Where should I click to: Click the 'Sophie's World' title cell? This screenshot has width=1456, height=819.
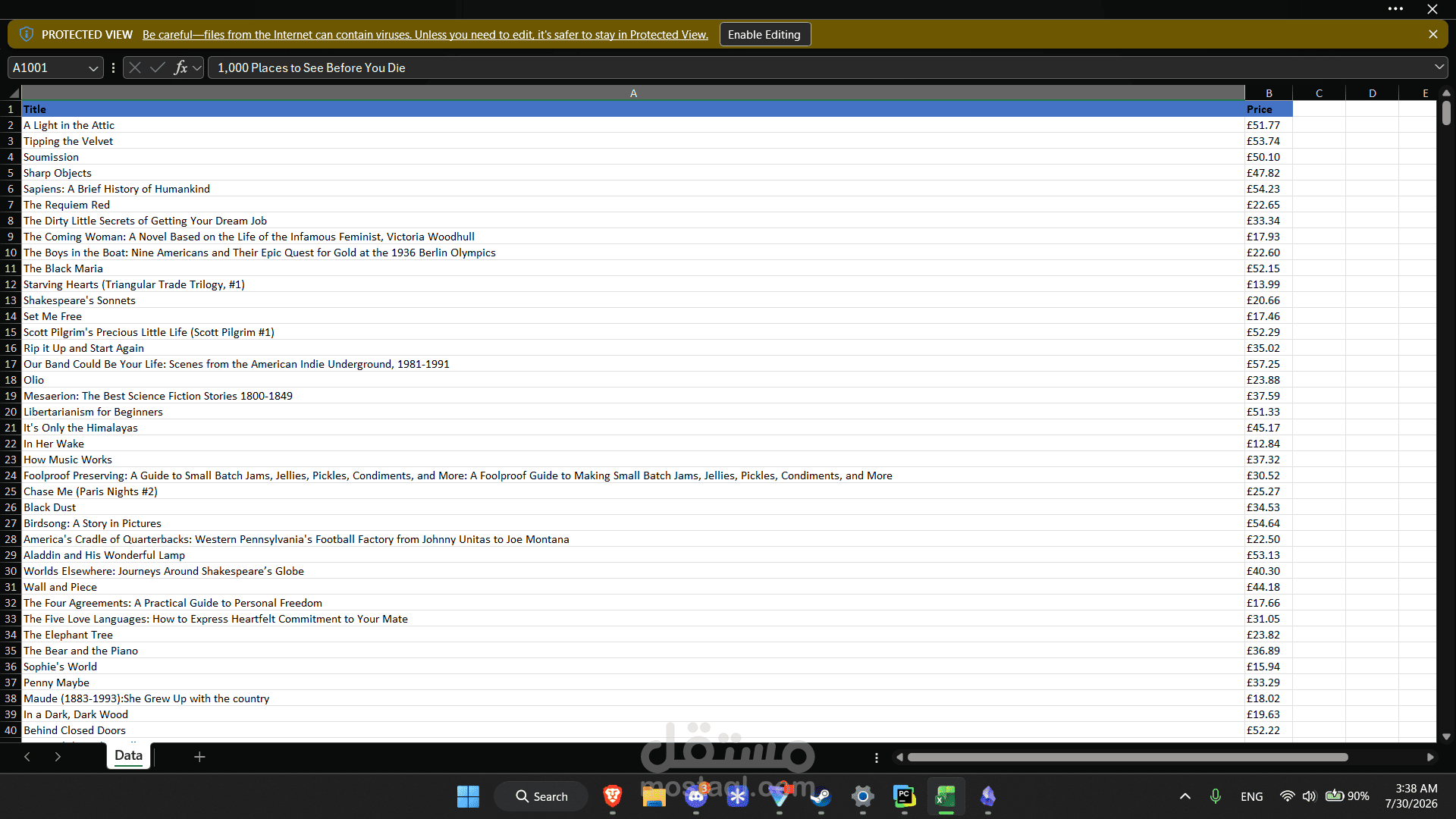633,667
